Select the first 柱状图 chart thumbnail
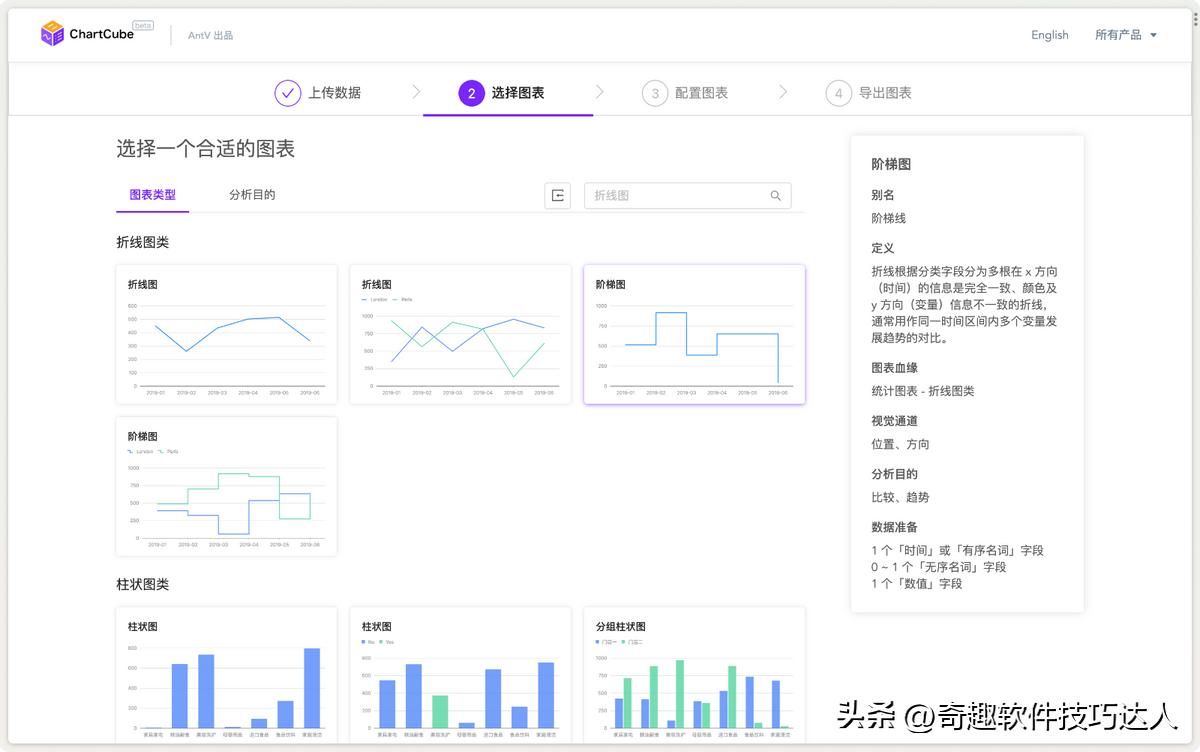 (226, 678)
